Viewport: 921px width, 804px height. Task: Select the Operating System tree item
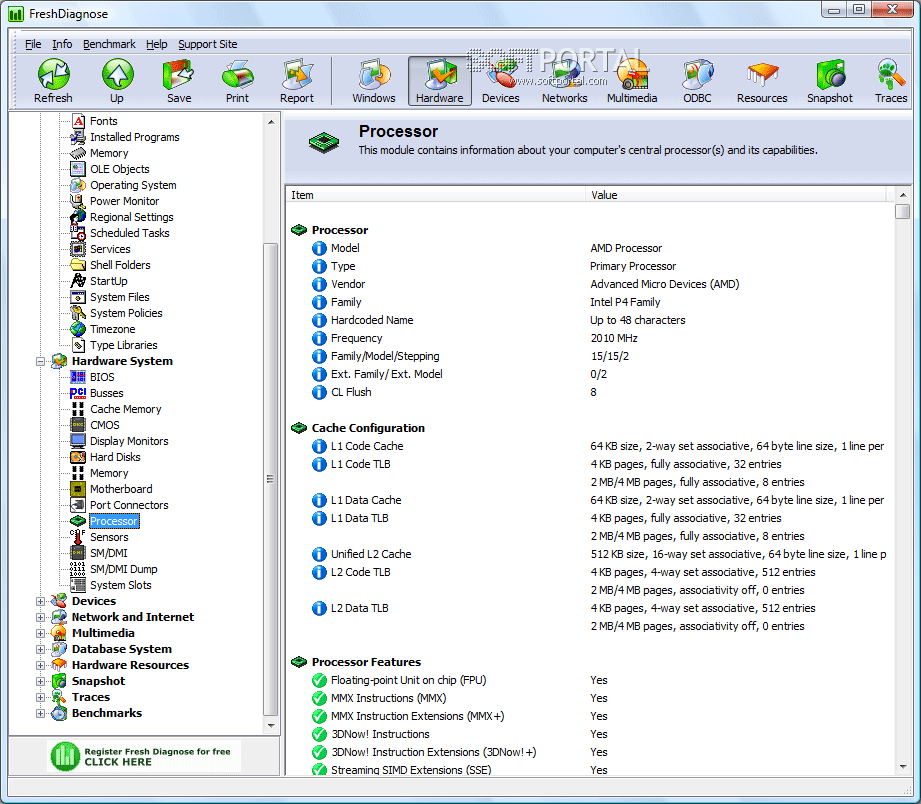(133, 185)
